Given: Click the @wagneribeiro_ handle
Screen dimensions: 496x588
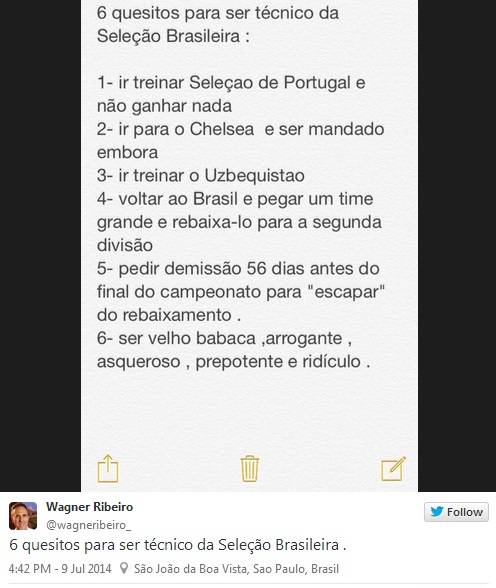Looking at the screenshot, I should tap(88, 525).
